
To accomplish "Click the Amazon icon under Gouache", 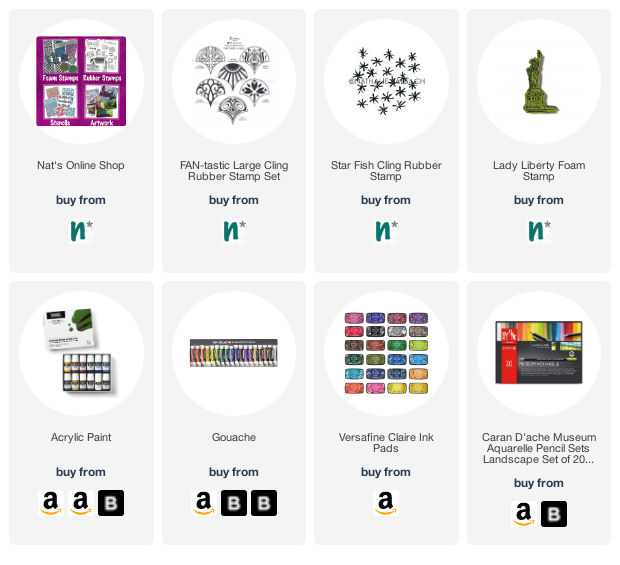I will coord(204,503).
